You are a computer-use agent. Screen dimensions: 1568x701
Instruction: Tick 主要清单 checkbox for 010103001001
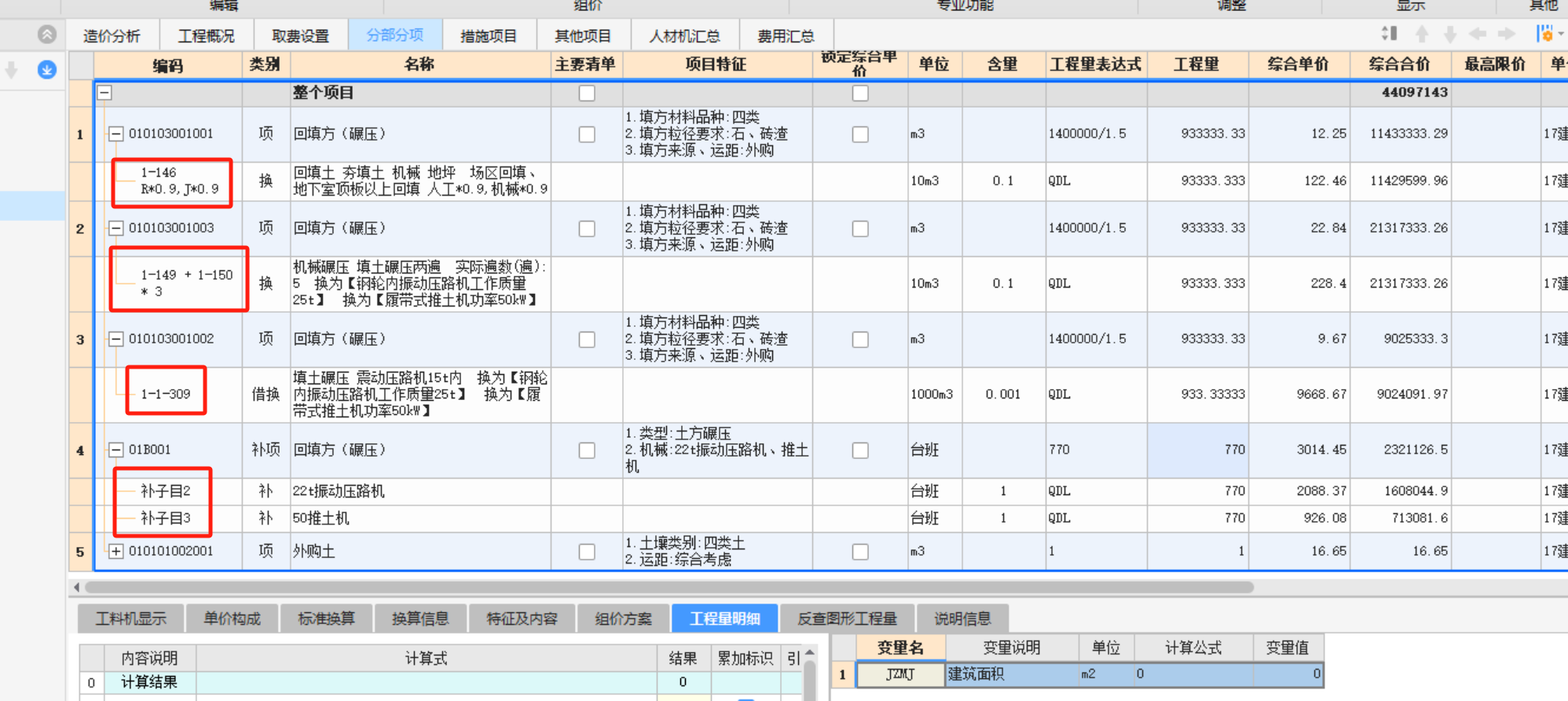point(587,134)
